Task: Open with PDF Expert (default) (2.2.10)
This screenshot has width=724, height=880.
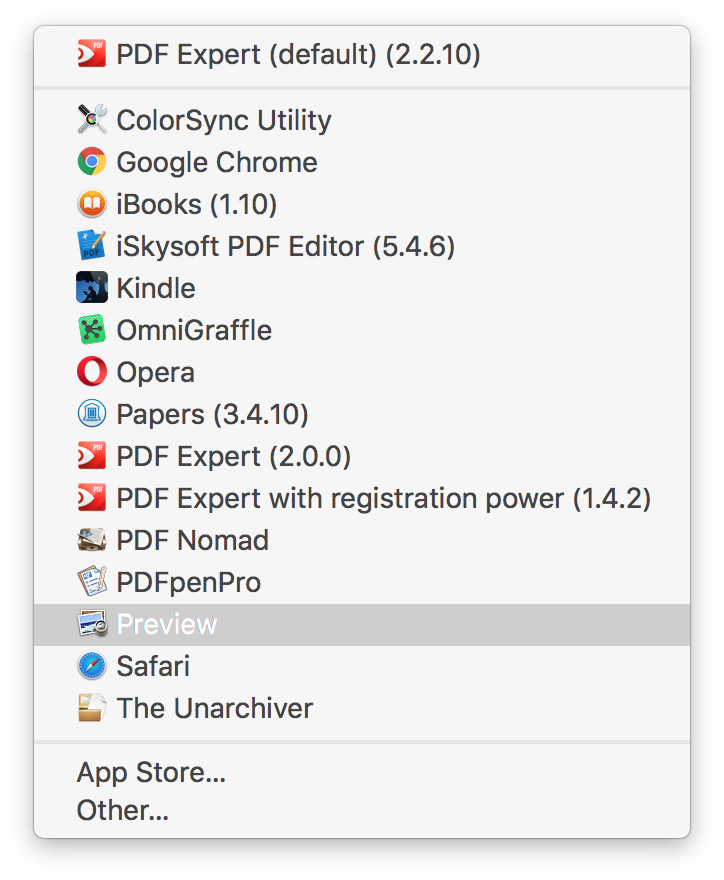Action: click(362, 54)
